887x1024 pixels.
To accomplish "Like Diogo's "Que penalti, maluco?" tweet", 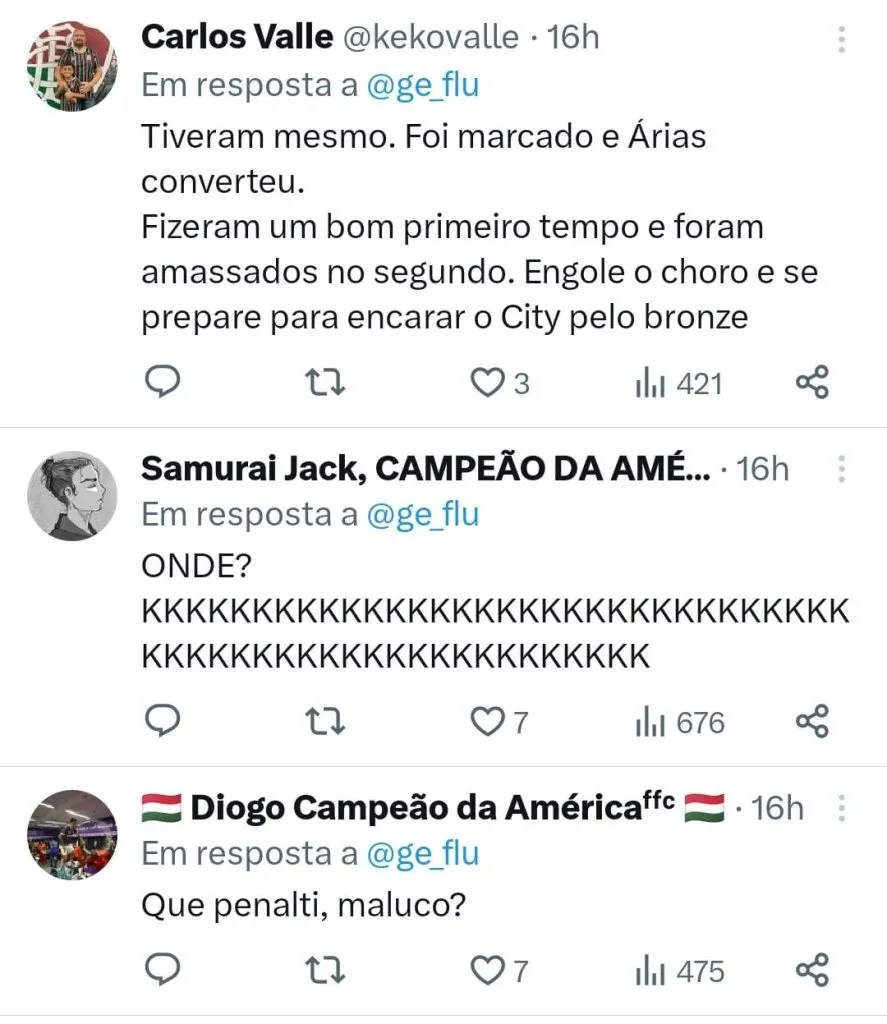I will (487, 969).
